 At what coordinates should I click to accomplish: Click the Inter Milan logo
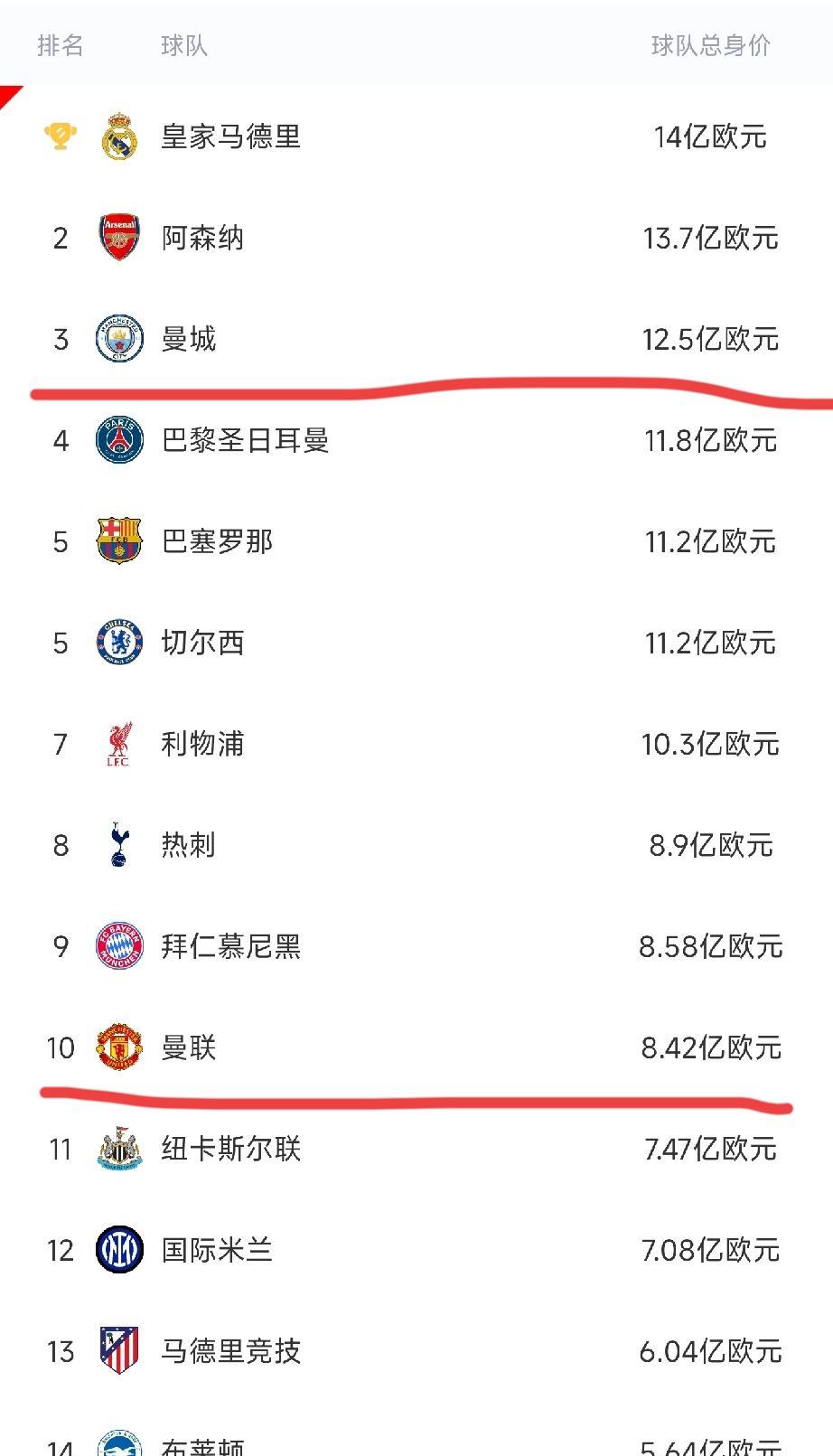119,1250
